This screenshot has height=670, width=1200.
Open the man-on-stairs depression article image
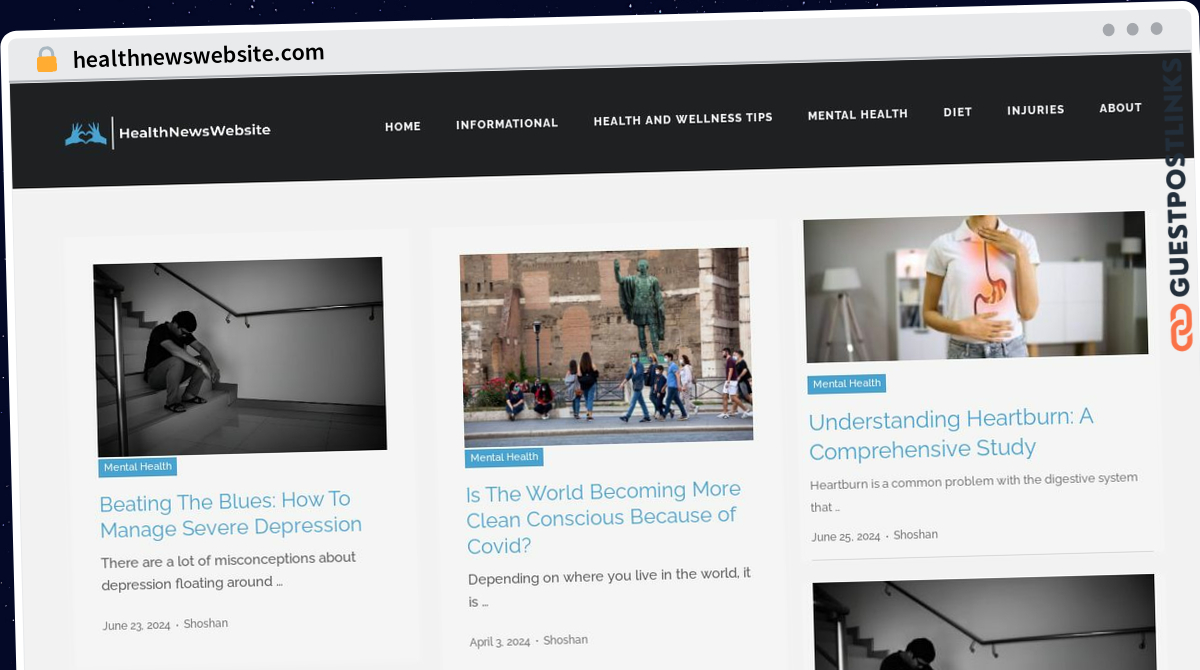pyautogui.click(x=240, y=357)
